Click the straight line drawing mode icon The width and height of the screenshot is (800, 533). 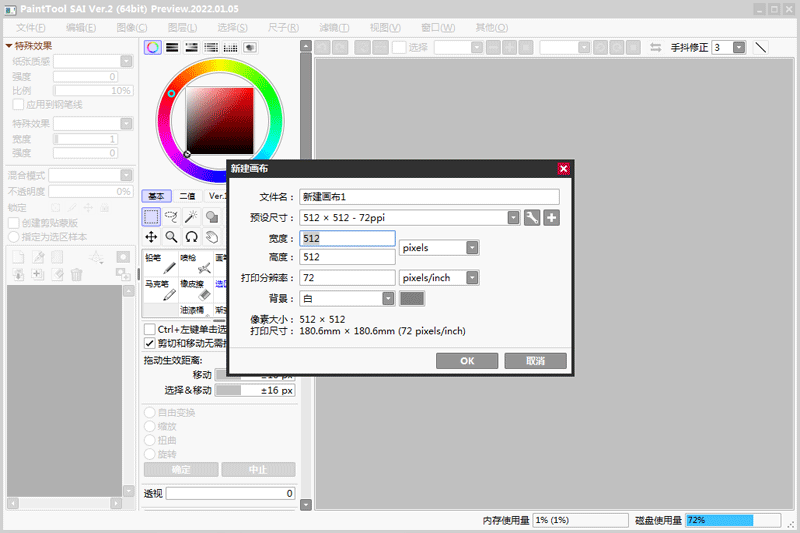[x=761, y=47]
